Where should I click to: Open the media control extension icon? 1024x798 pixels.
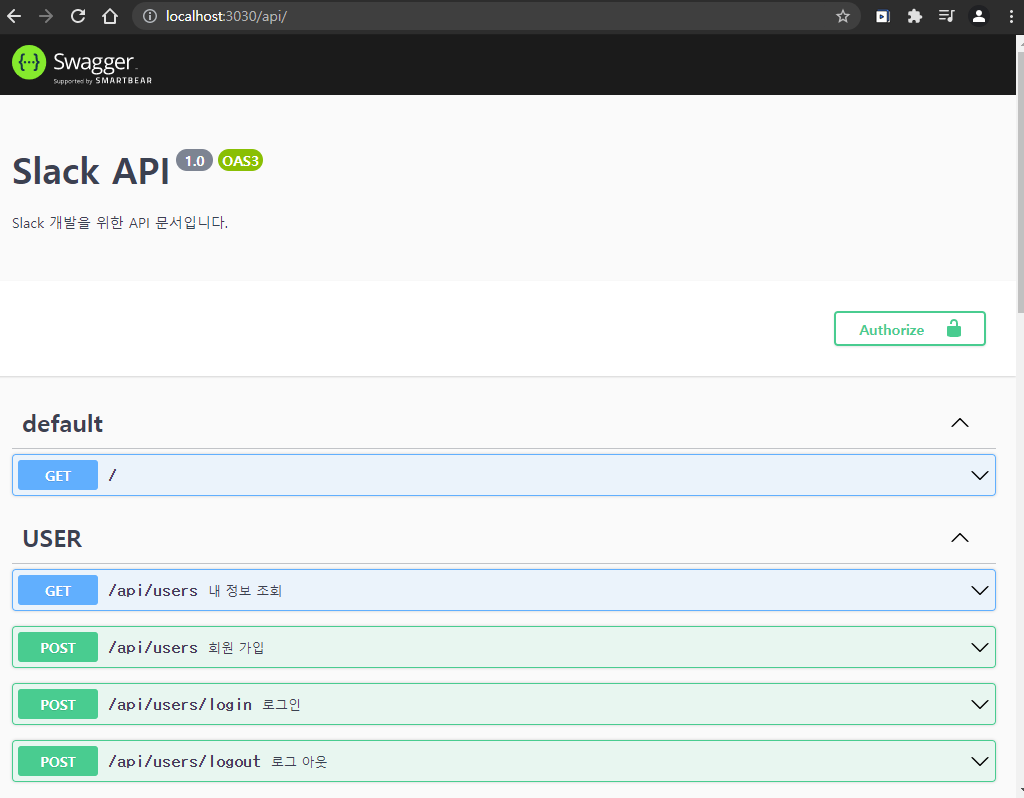coord(883,16)
